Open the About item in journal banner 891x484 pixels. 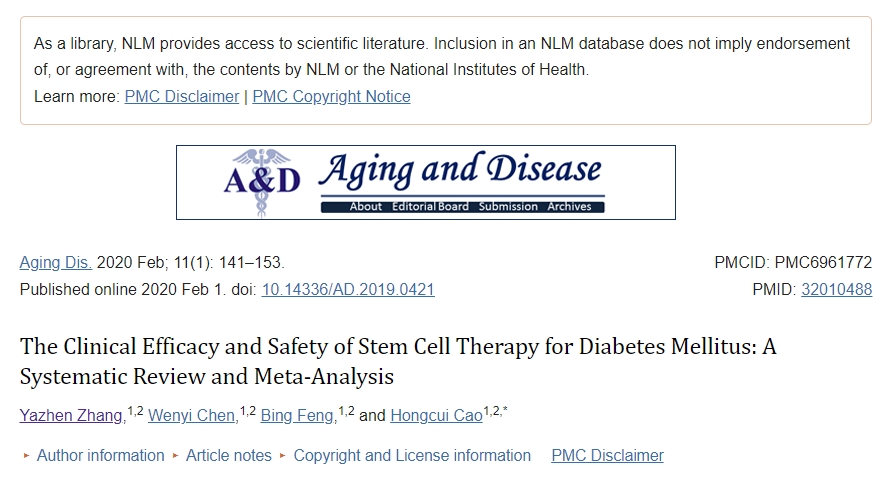365,207
